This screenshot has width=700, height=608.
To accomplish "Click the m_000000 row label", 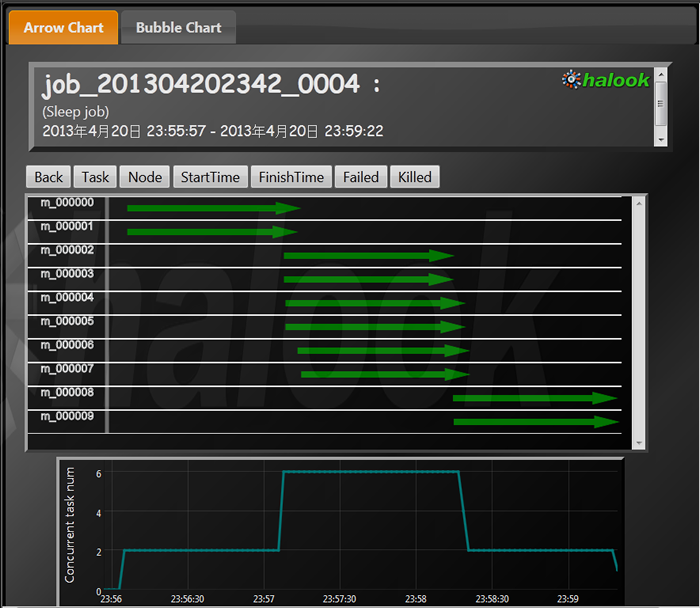I will (67, 203).
